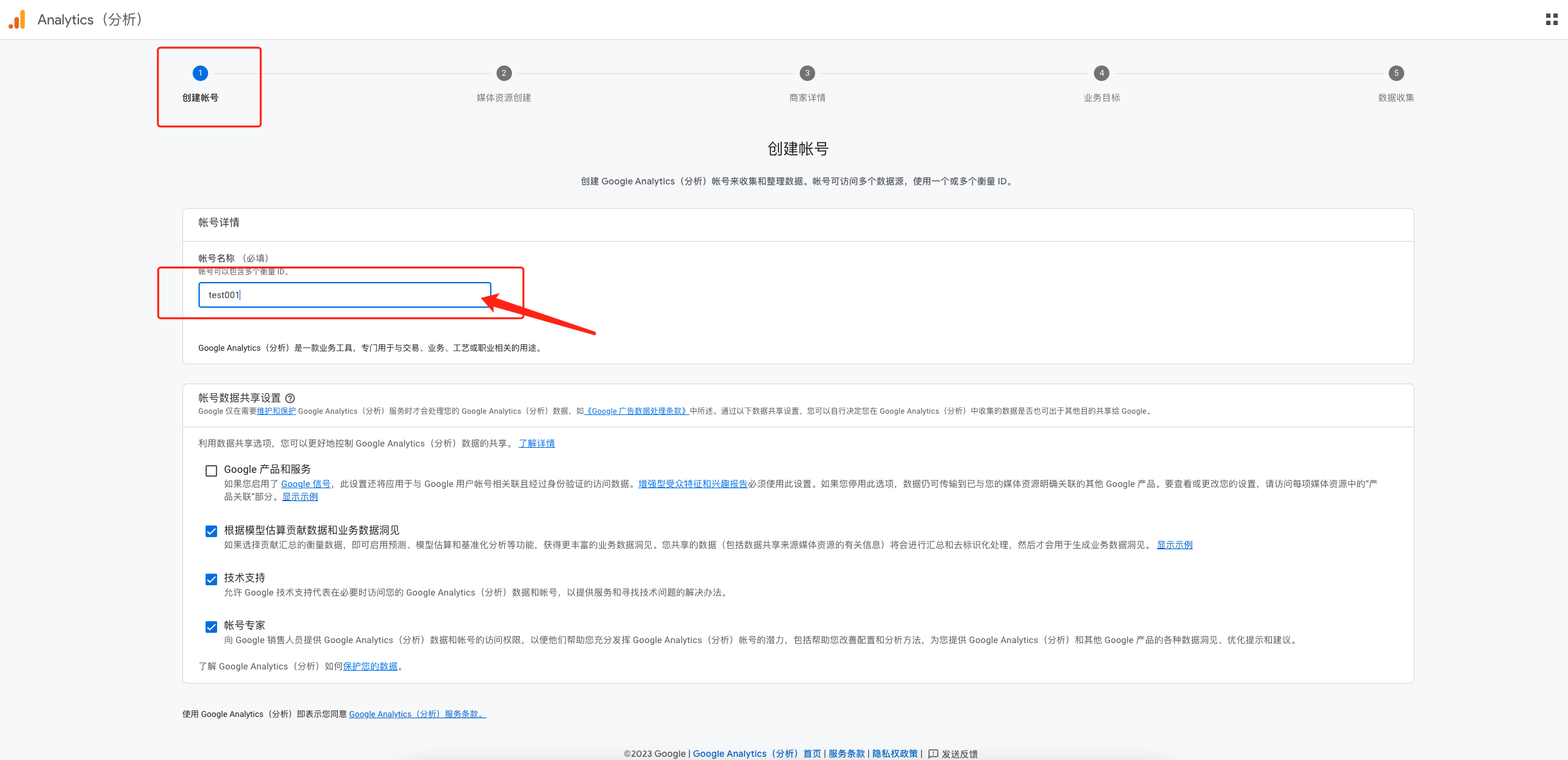Open the Google 广告数据处理条款 link

click(637, 411)
